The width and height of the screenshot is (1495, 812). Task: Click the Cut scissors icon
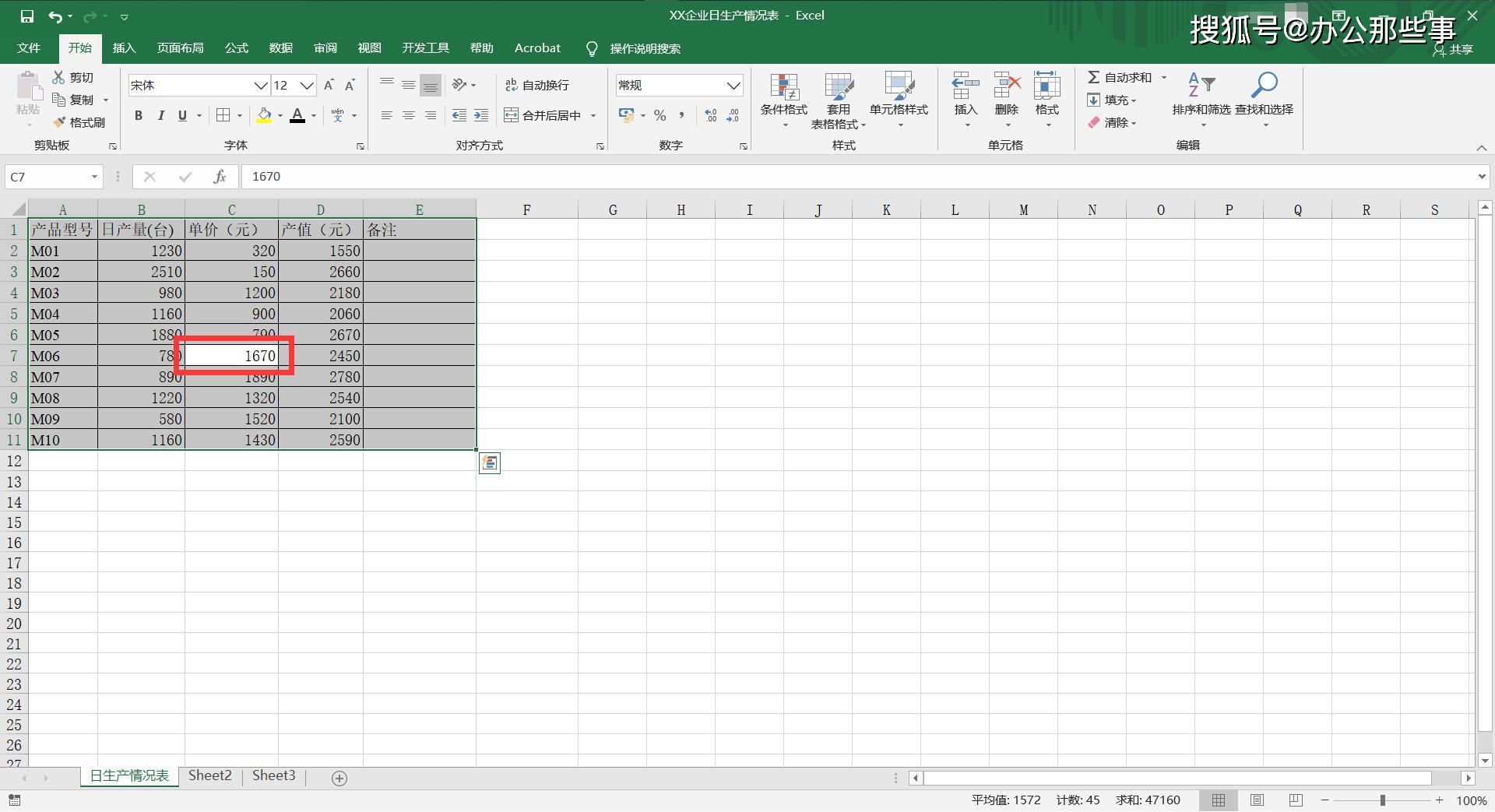pyautogui.click(x=58, y=77)
